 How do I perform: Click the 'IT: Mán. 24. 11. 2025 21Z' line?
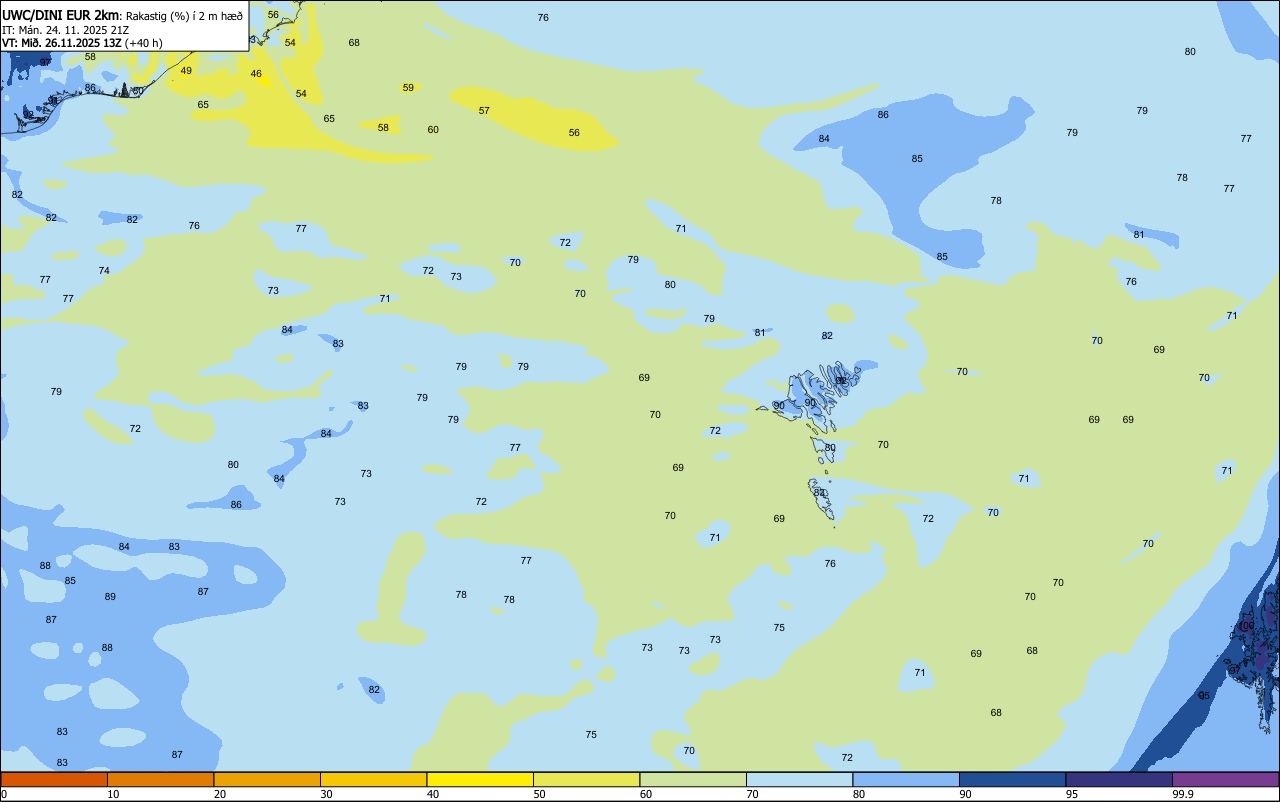[x=68, y=29]
